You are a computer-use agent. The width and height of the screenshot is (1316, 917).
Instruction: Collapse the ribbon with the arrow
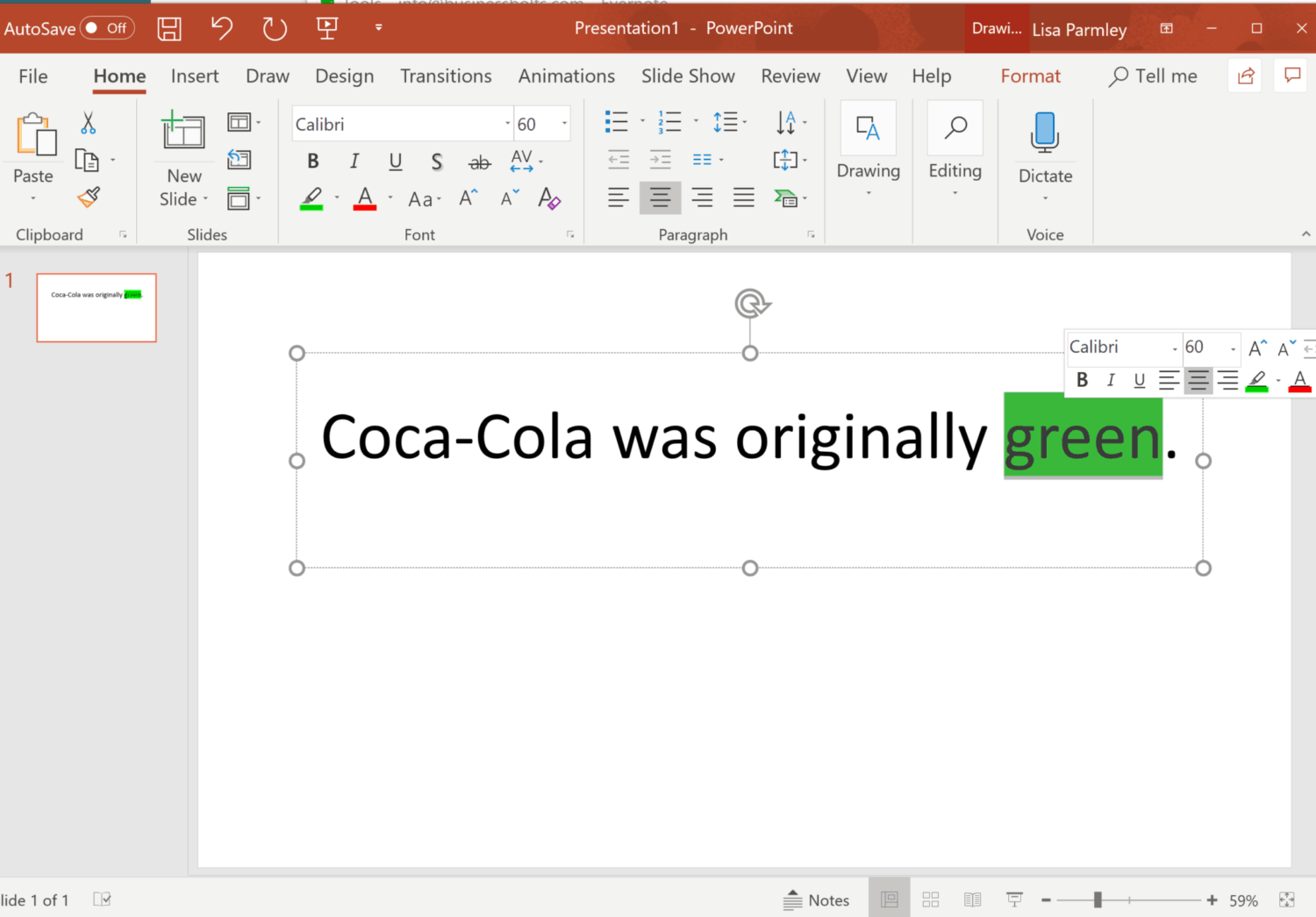pyautogui.click(x=1305, y=233)
